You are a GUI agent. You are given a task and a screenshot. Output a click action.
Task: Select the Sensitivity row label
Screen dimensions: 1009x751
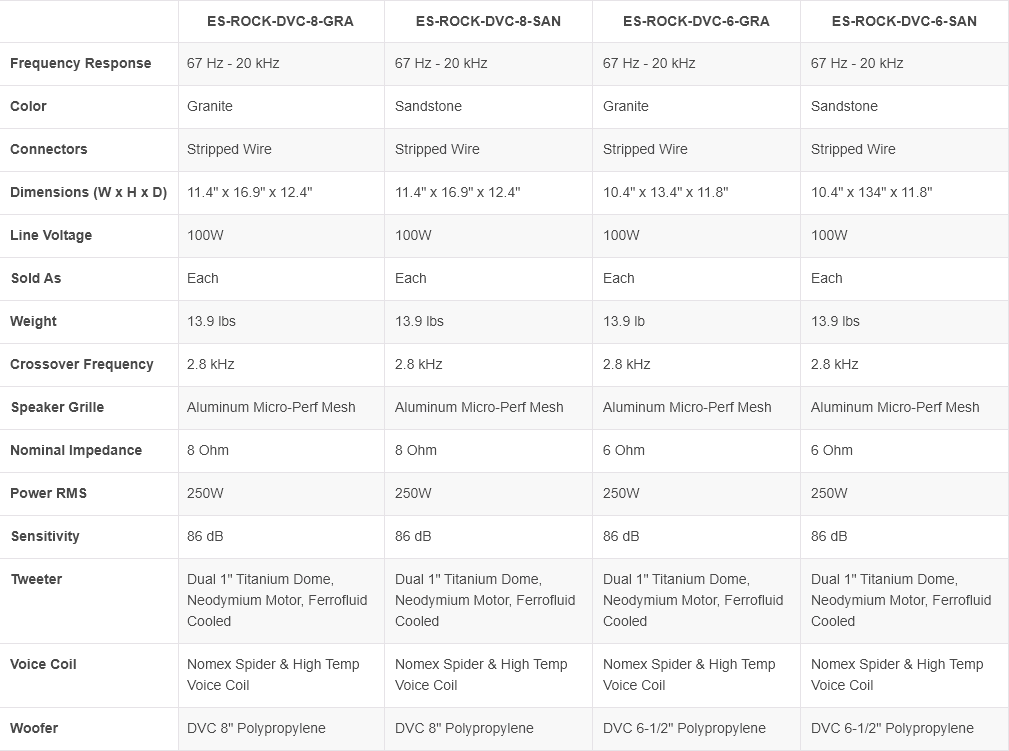[45, 536]
